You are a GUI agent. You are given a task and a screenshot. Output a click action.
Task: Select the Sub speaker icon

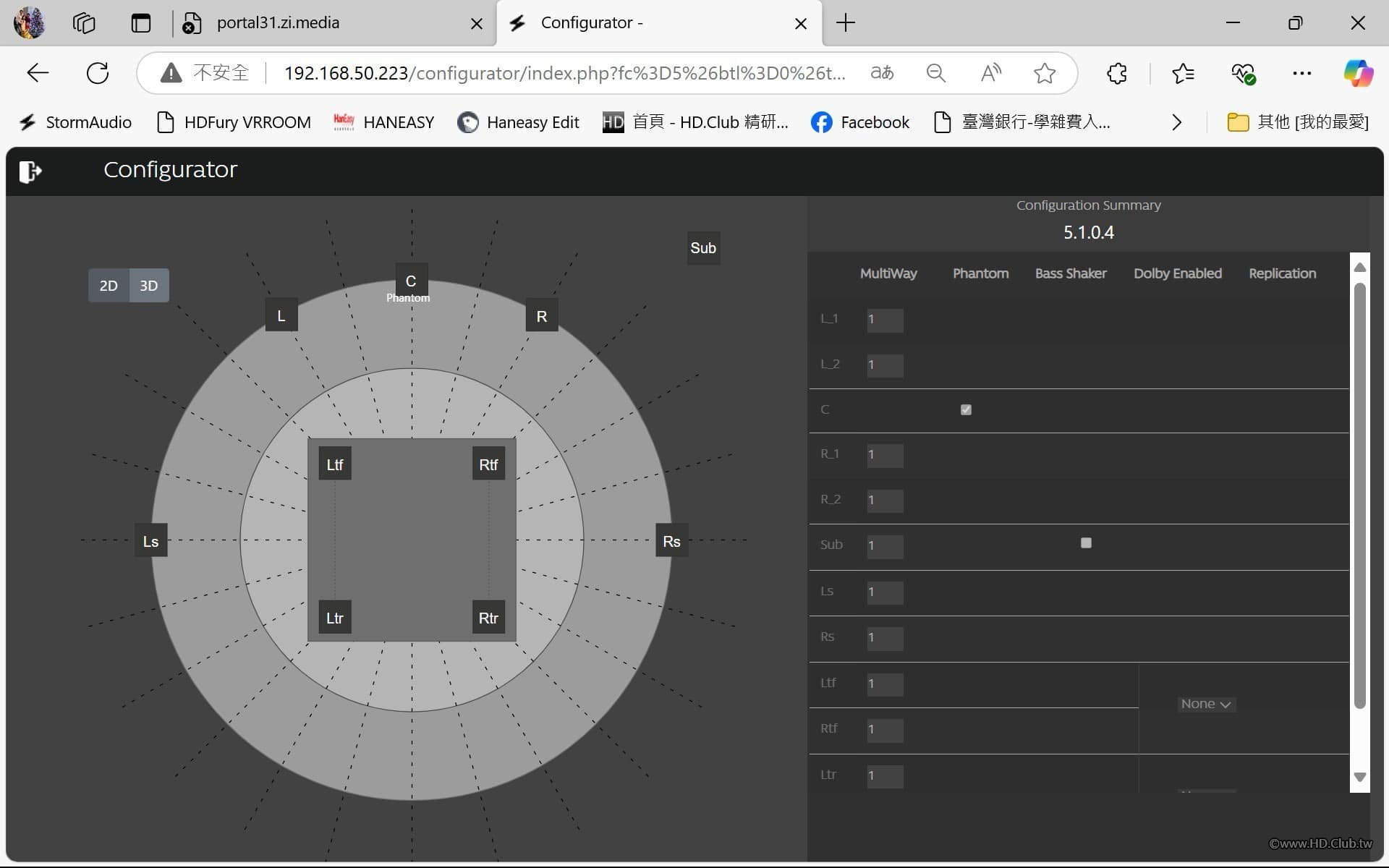(702, 248)
